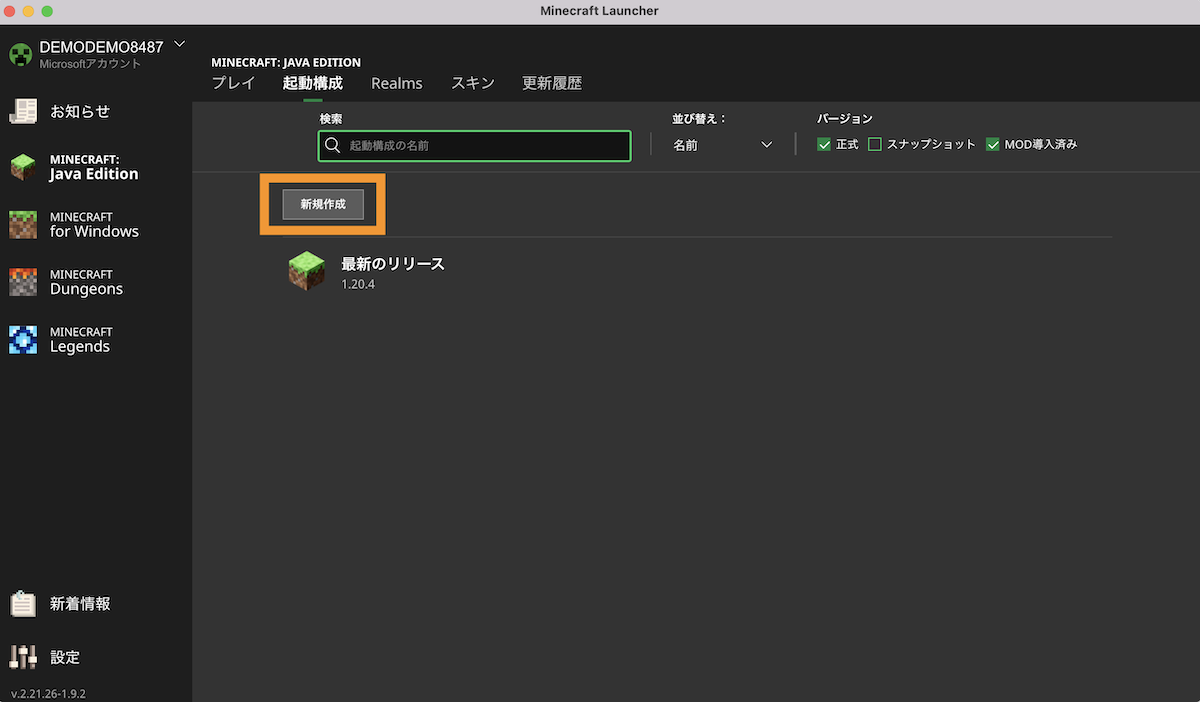Select the Java Edition grass block icon

click(x=23, y=167)
